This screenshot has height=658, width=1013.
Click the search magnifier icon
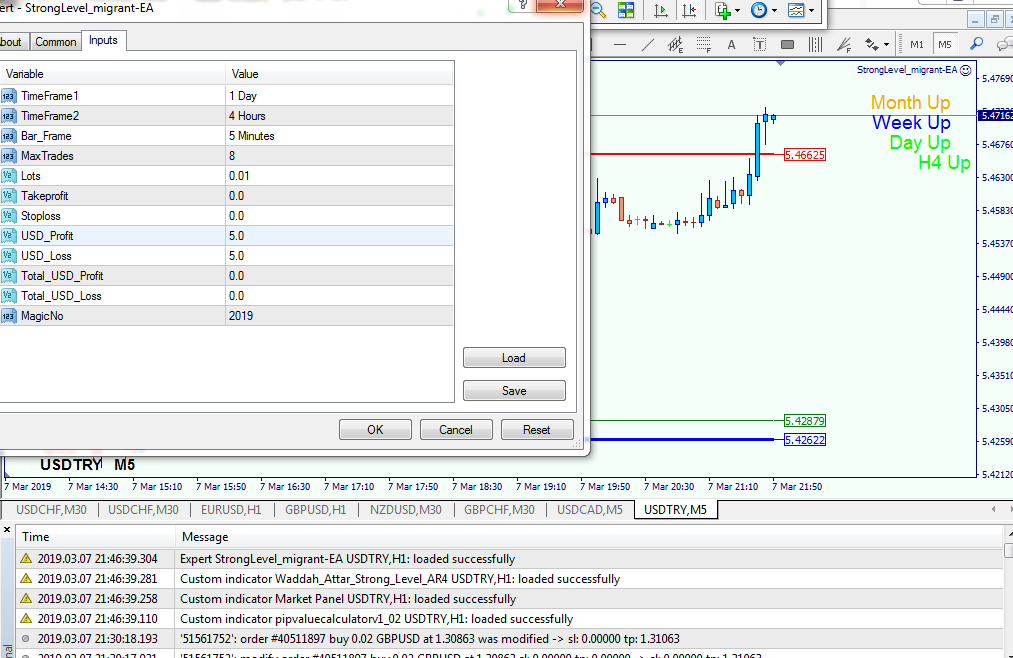[x=976, y=44]
